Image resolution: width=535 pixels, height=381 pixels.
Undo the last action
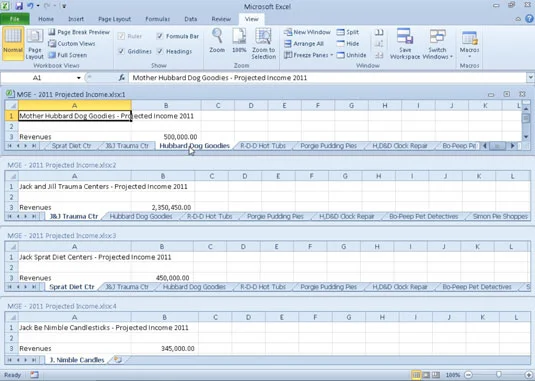pyautogui.click(x=30, y=6)
